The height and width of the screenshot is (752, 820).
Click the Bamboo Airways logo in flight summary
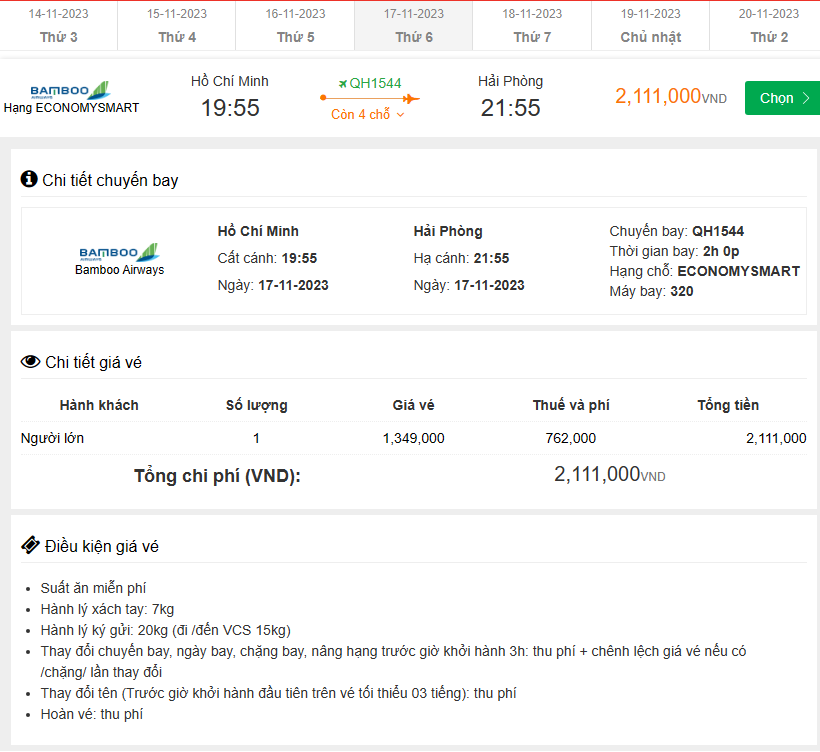tap(70, 90)
